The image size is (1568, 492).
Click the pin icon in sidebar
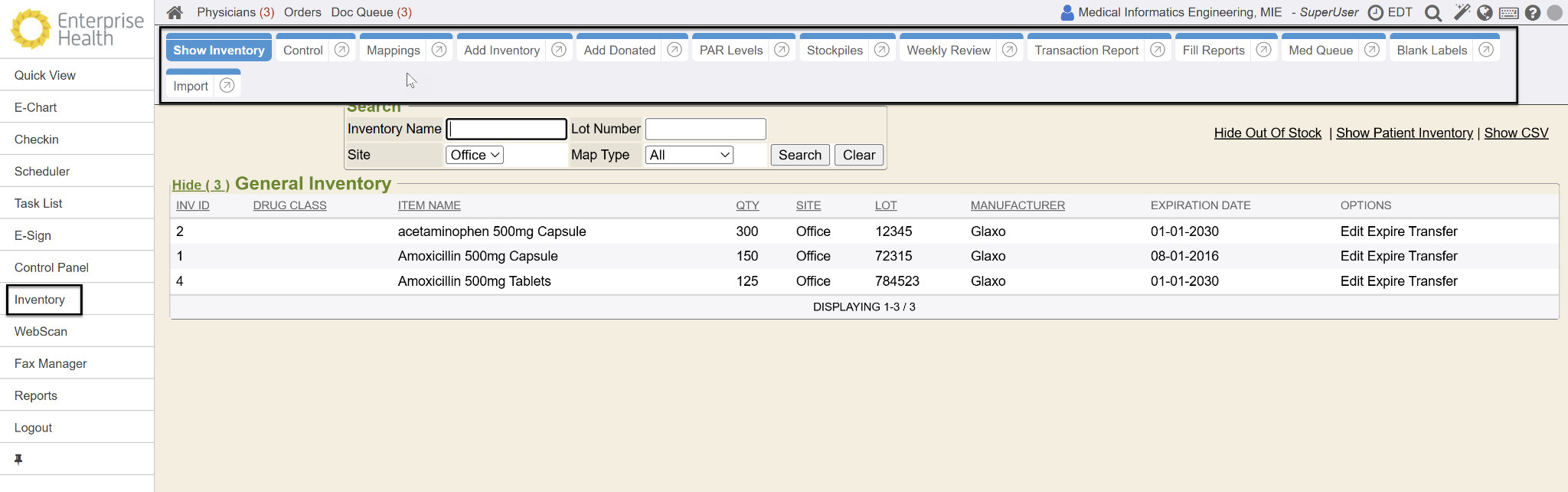pos(18,459)
